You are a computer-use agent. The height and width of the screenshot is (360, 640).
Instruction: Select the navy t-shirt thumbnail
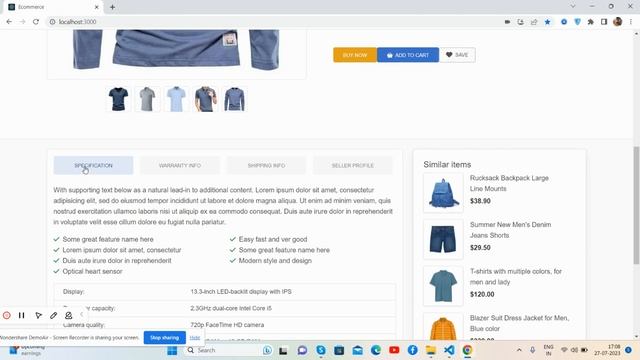(x=118, y=99)
